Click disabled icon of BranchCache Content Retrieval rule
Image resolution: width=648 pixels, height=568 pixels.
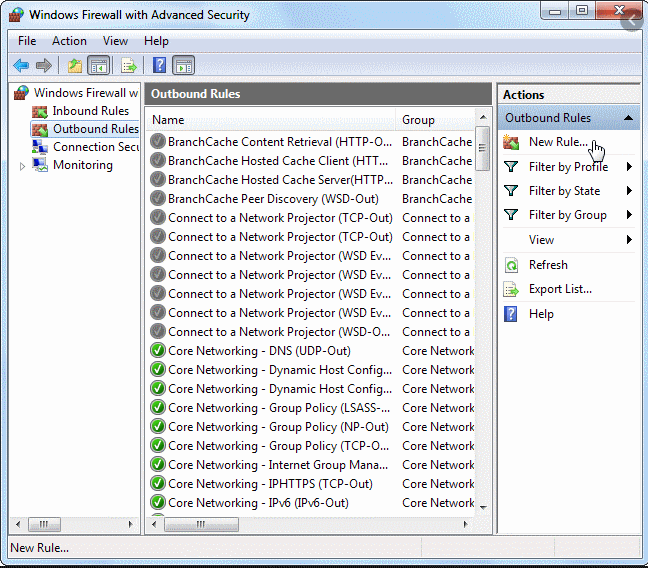pyautogui.click(x=158, y=141)
